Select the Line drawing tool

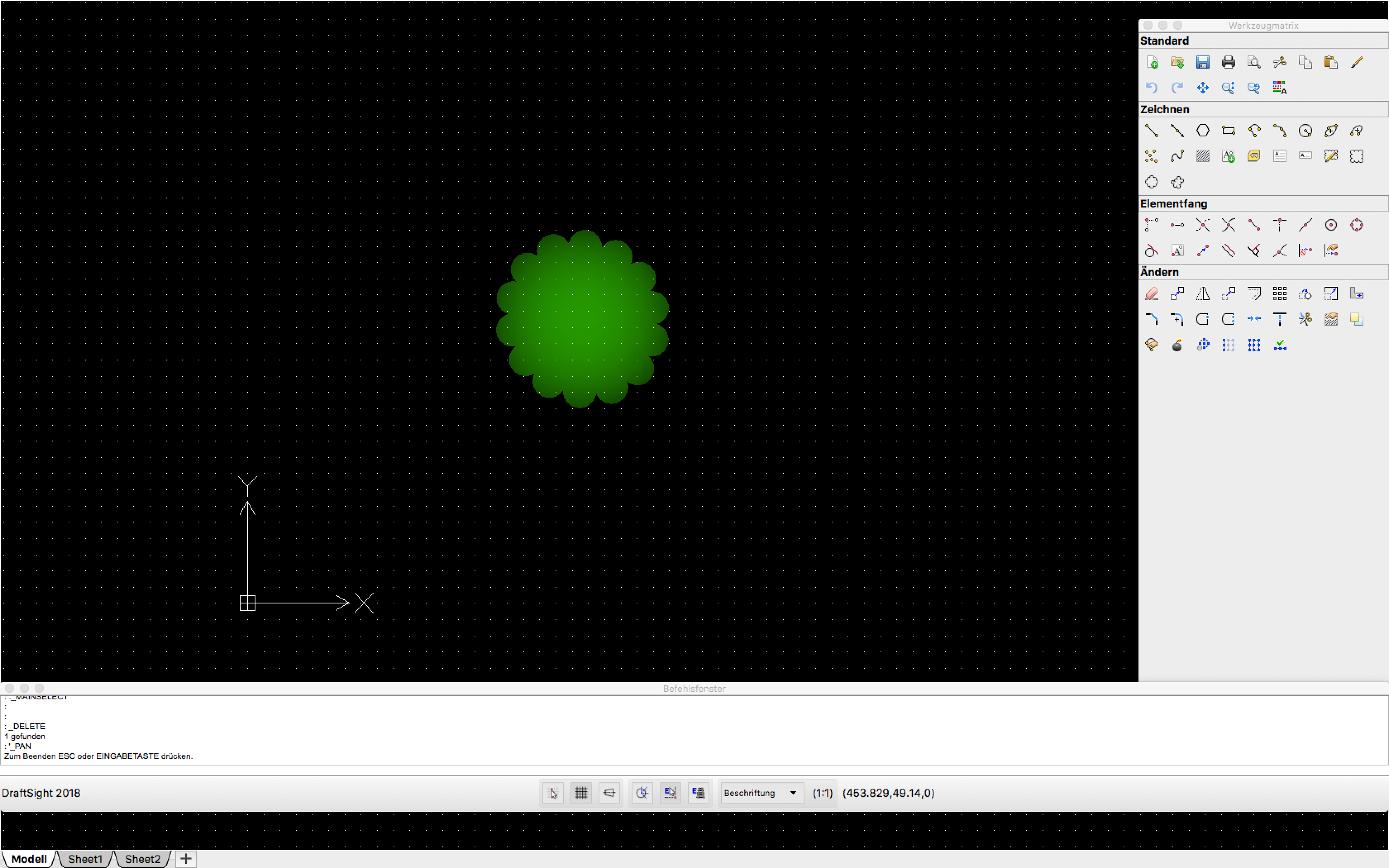click(1151, 131)
